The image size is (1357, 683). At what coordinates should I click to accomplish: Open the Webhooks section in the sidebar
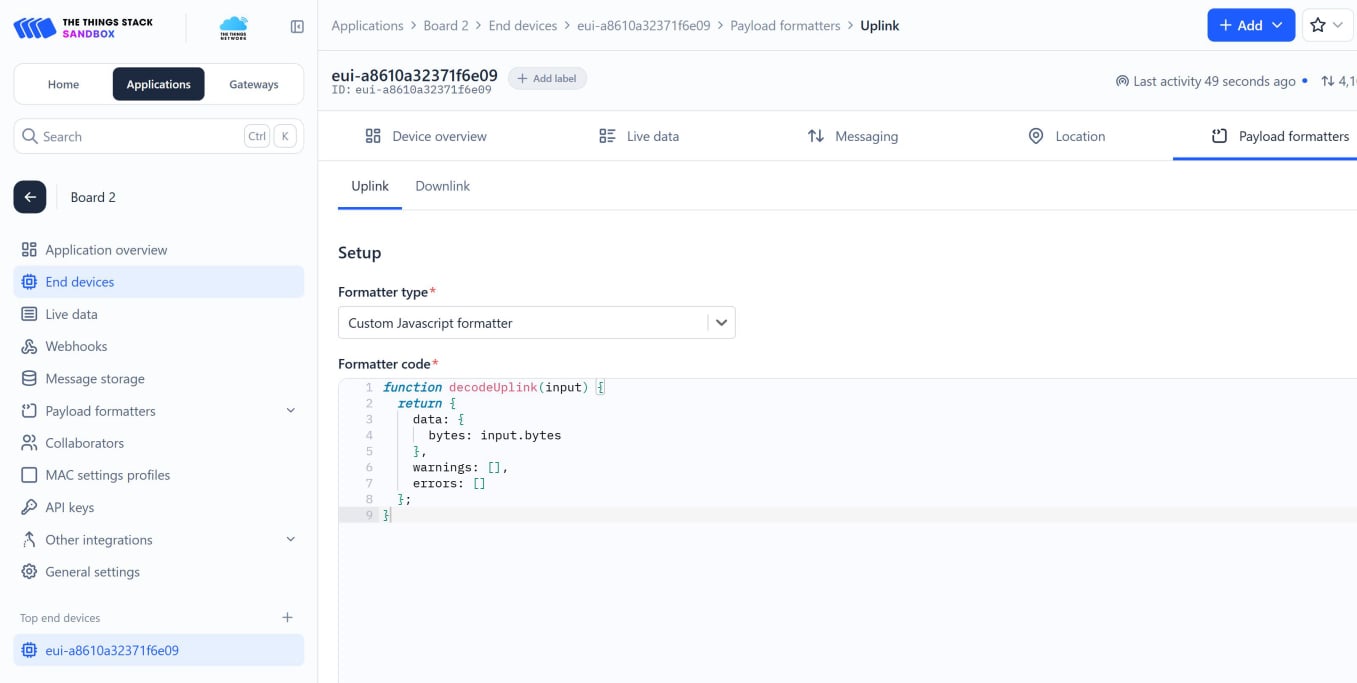point(74,346)
